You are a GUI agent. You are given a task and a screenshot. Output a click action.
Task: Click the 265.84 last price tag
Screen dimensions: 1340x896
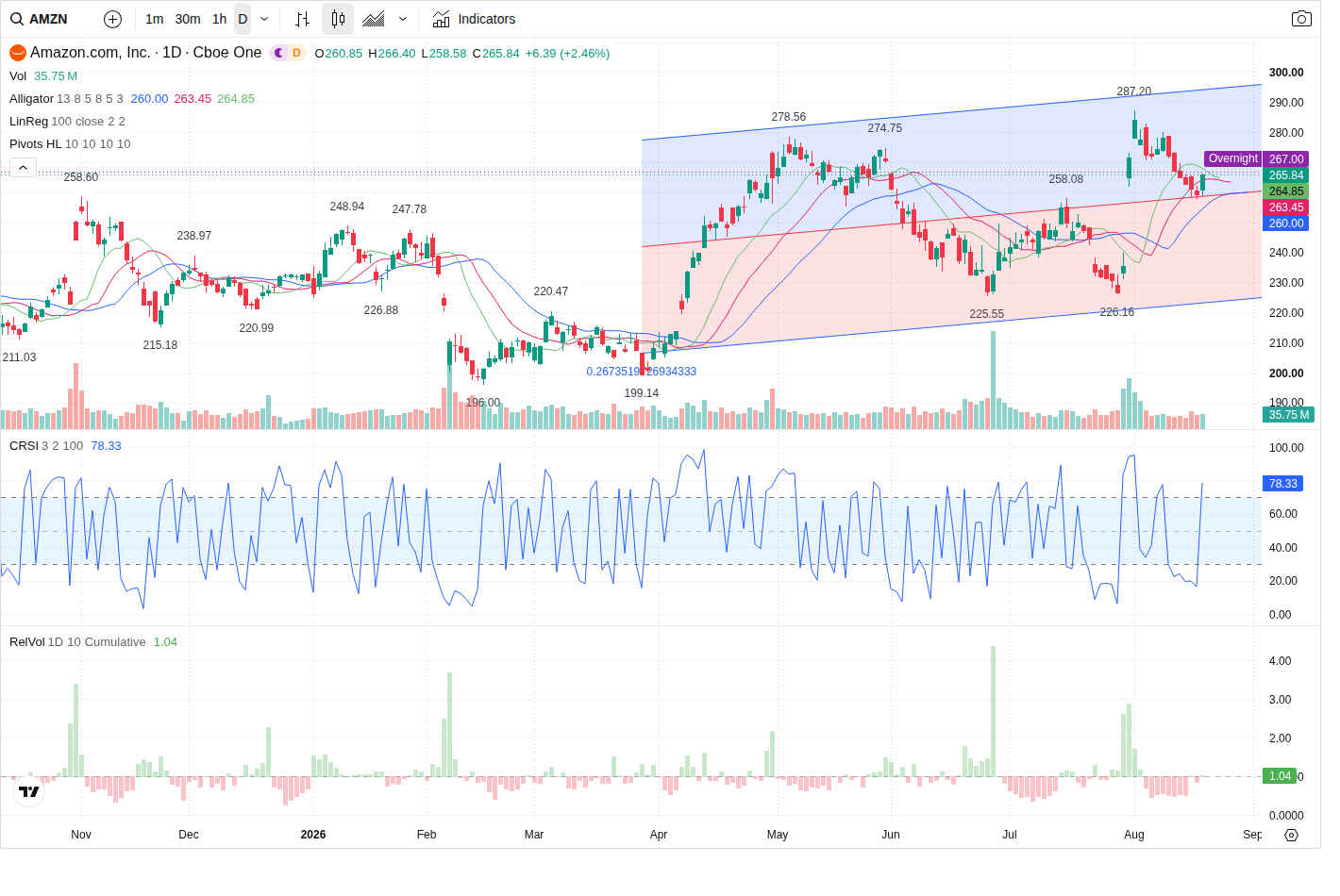tap(1286, 175)
